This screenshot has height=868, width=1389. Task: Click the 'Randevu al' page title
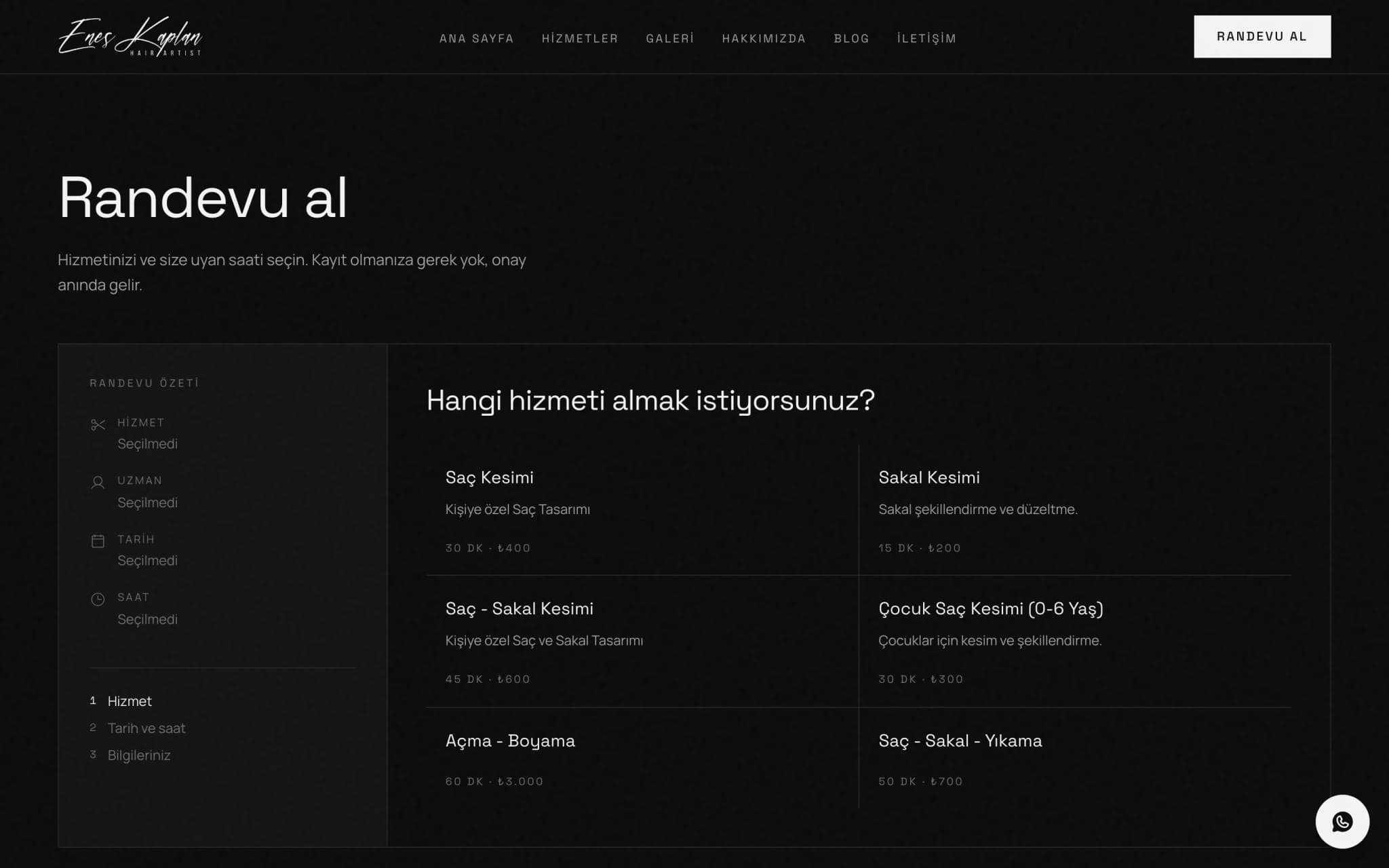203,197
